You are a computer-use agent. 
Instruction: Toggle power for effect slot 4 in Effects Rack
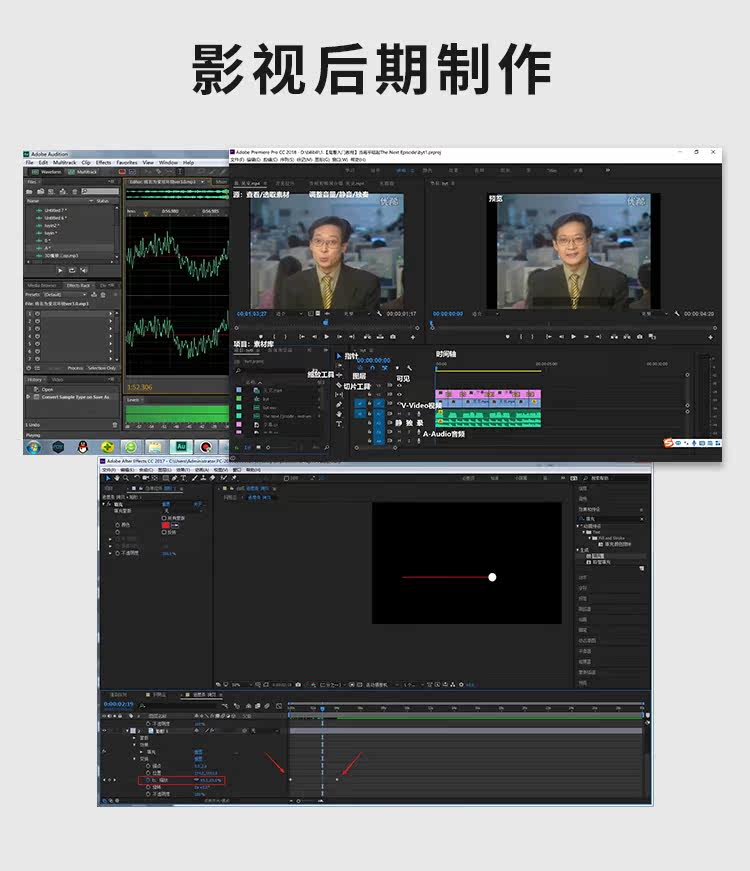tap(37, 336)
